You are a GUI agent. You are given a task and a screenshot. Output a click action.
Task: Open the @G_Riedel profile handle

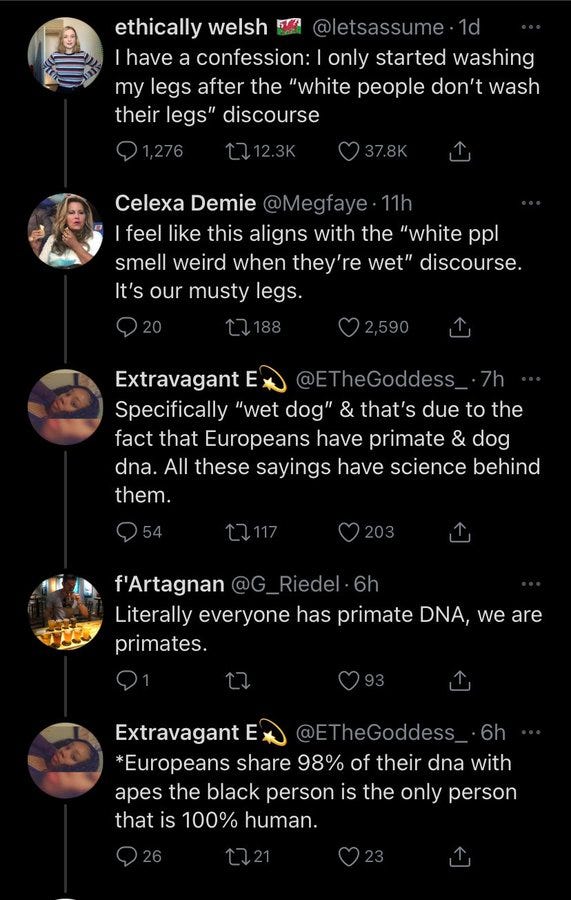[x=285, y=584]
